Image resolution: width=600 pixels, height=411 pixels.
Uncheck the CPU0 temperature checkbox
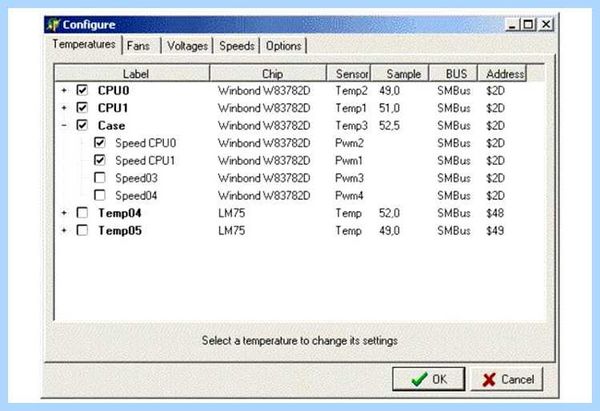pos(82,90)
